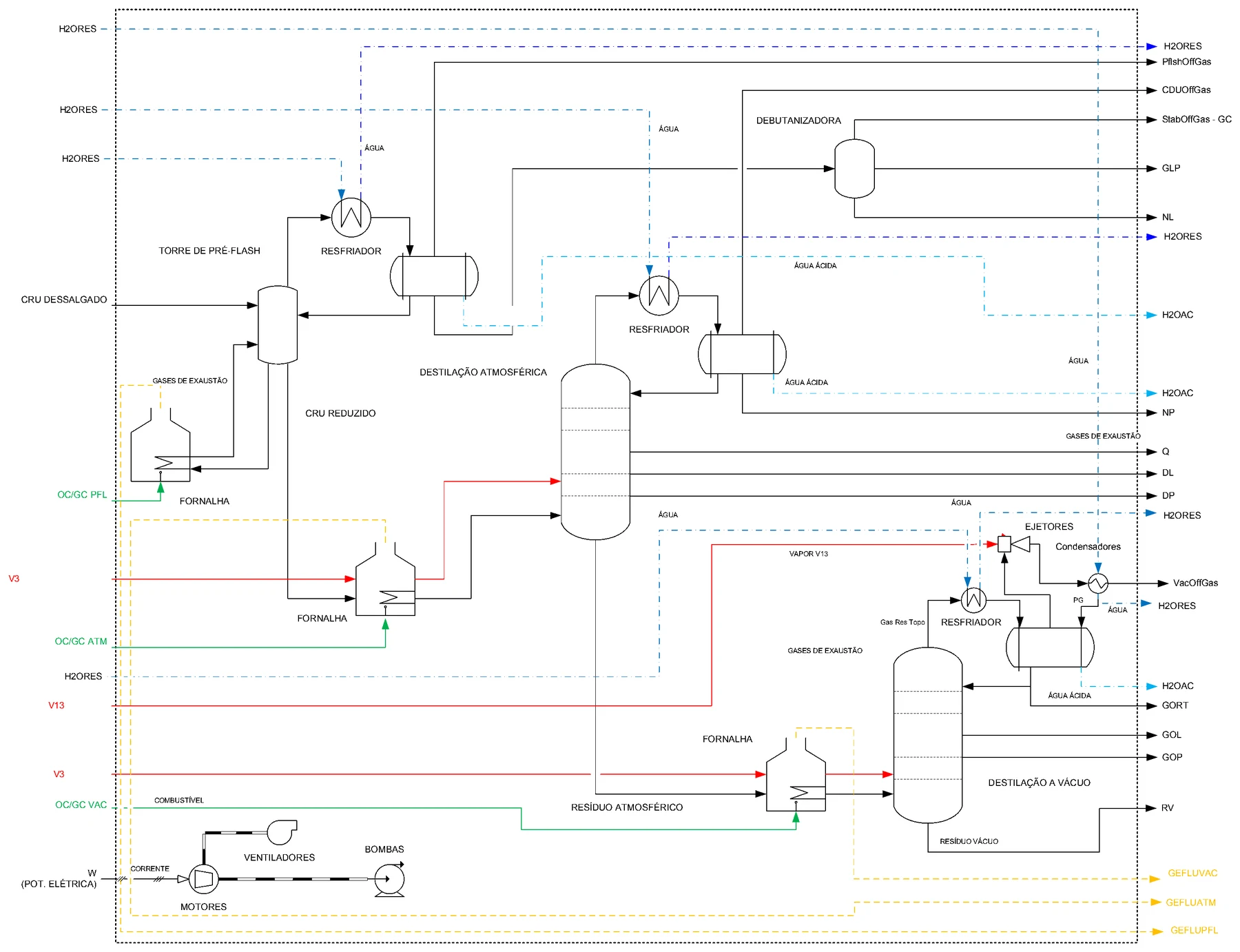Select the StabOffGas - GC output label

[1197, 119]
